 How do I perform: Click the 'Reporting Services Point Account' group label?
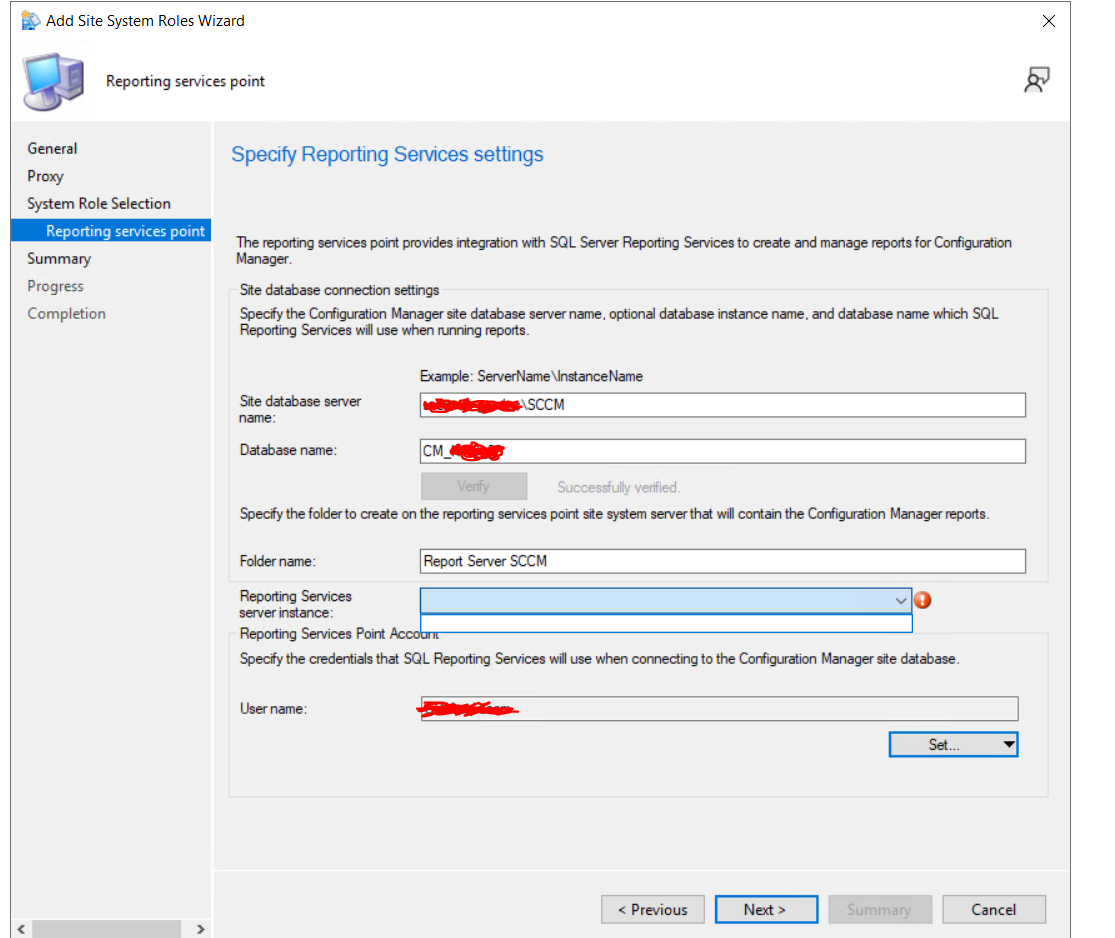[339, 634]
